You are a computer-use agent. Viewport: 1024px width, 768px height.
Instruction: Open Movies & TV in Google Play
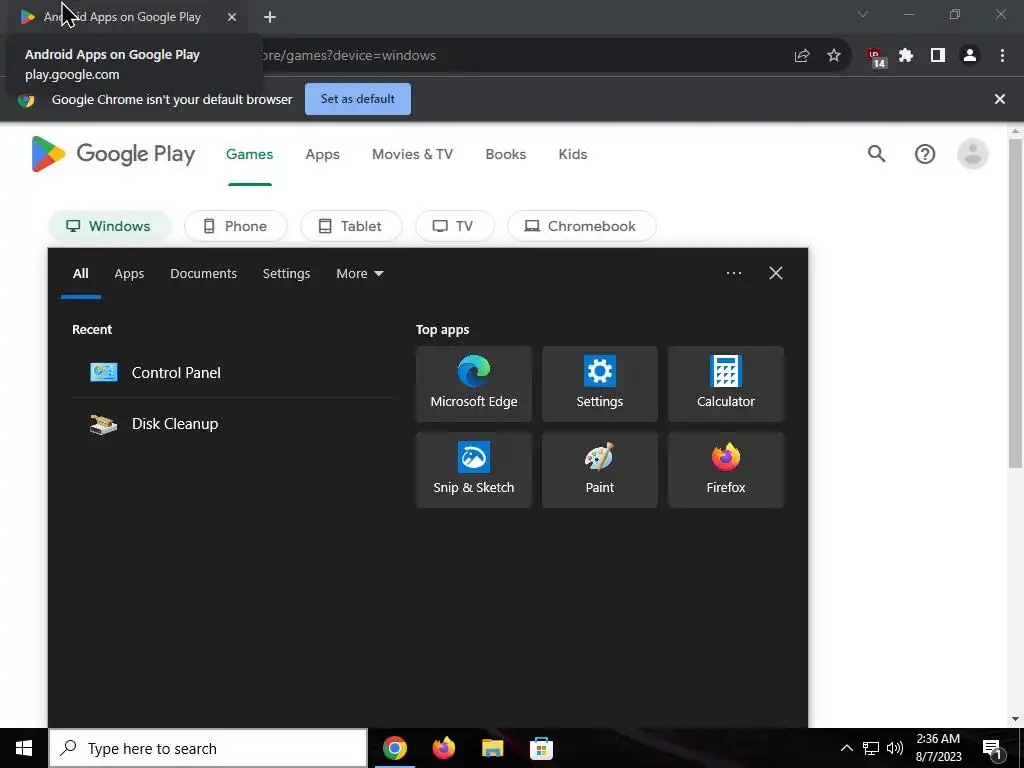click(412, 155)
